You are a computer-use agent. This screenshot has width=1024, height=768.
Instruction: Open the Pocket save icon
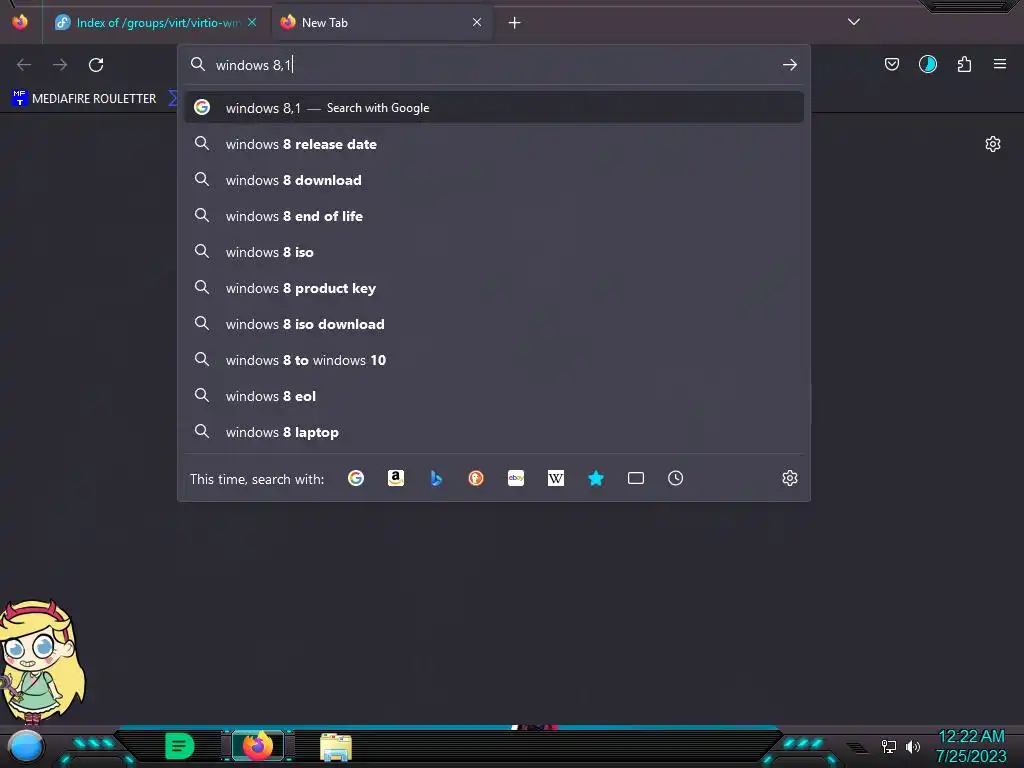tap(892, 64)
